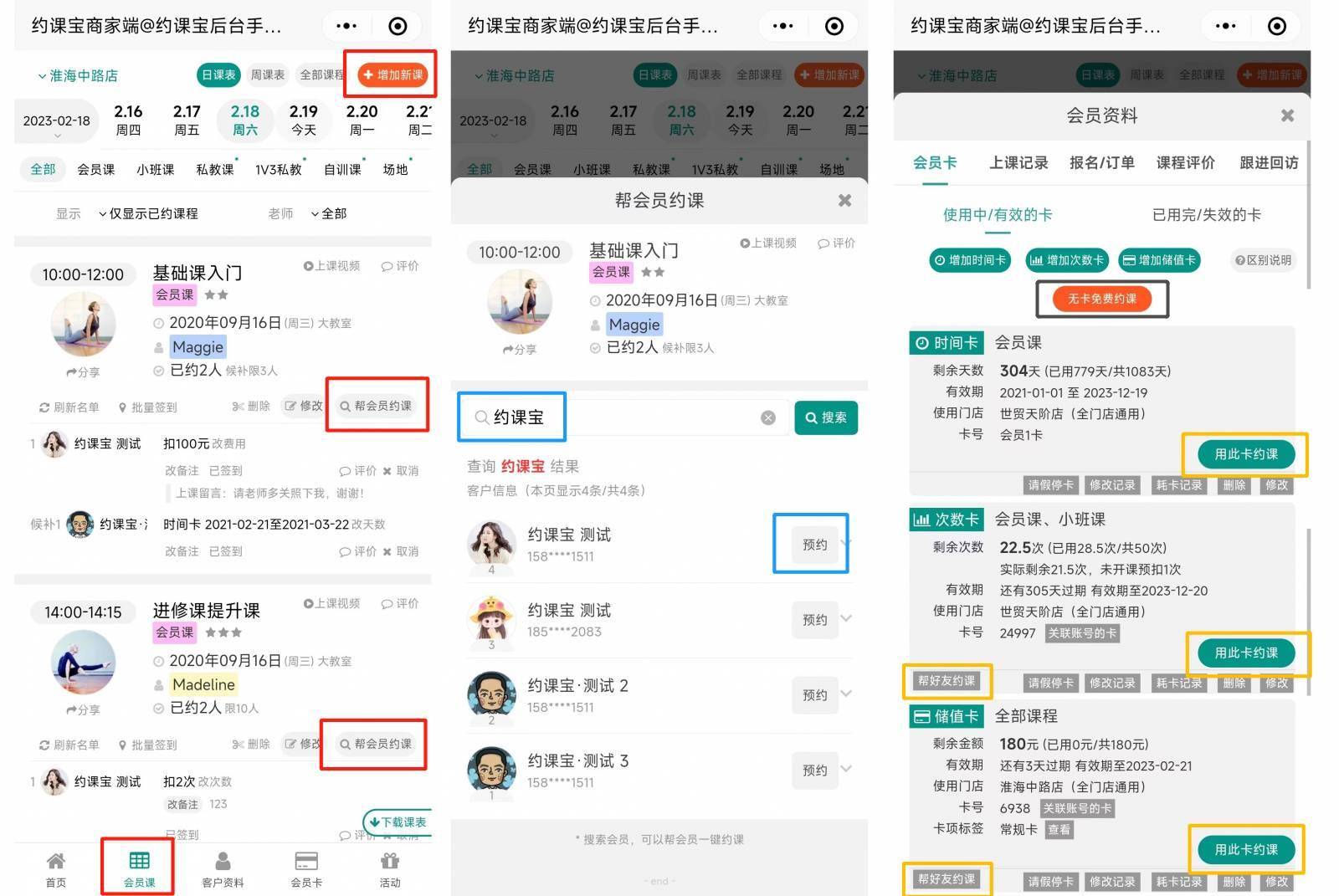Close the 会员资料 panel
Viewport: 1339px width, 896px height.
[x=1287, y=115]
